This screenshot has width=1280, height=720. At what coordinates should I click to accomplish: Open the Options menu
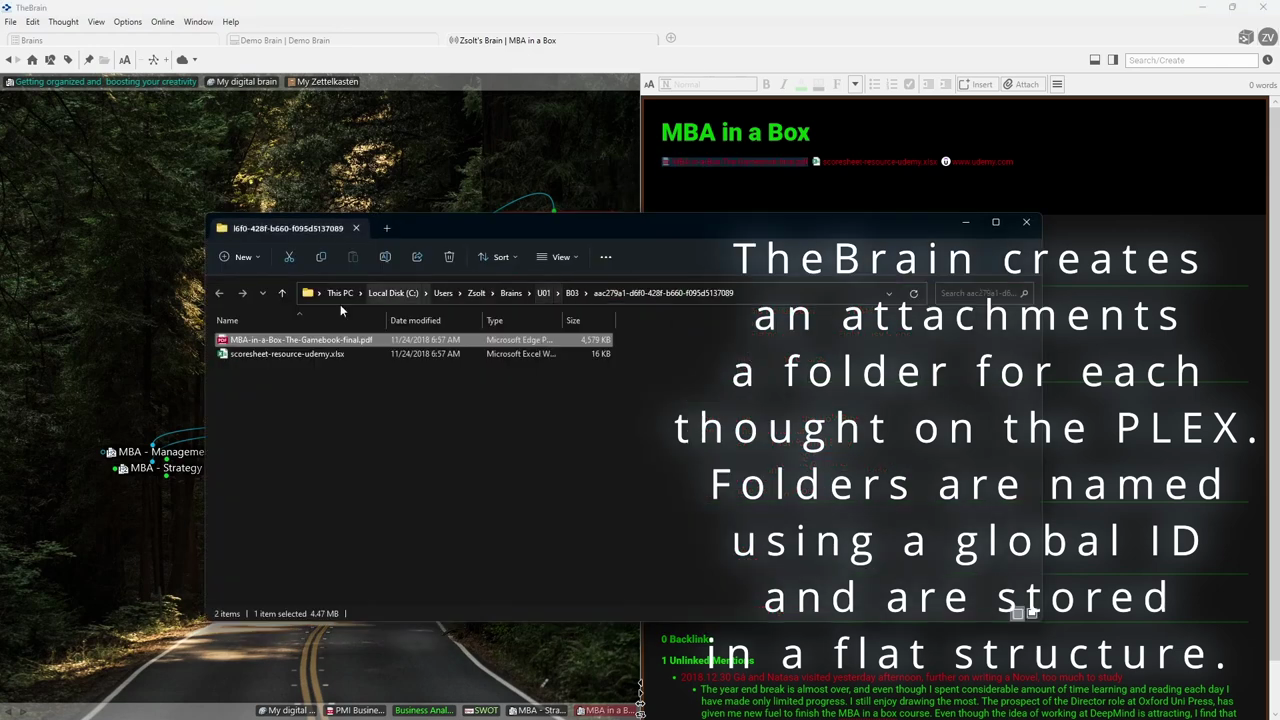click(127, 22)
